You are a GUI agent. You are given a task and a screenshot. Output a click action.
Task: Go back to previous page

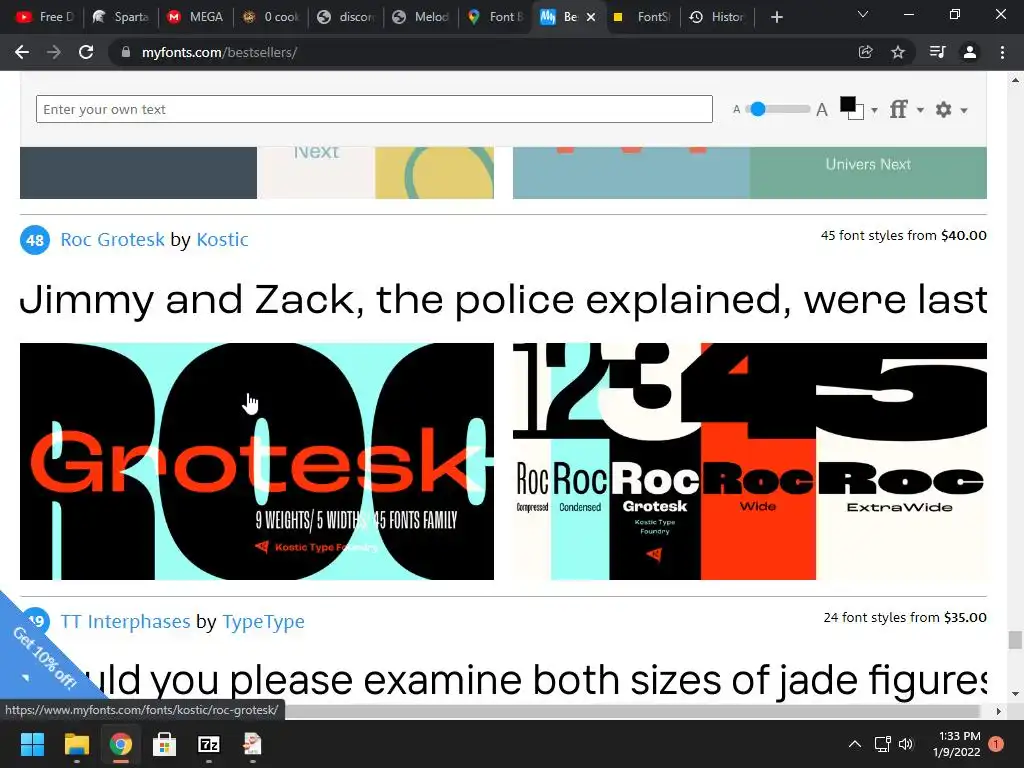point(22,52)
